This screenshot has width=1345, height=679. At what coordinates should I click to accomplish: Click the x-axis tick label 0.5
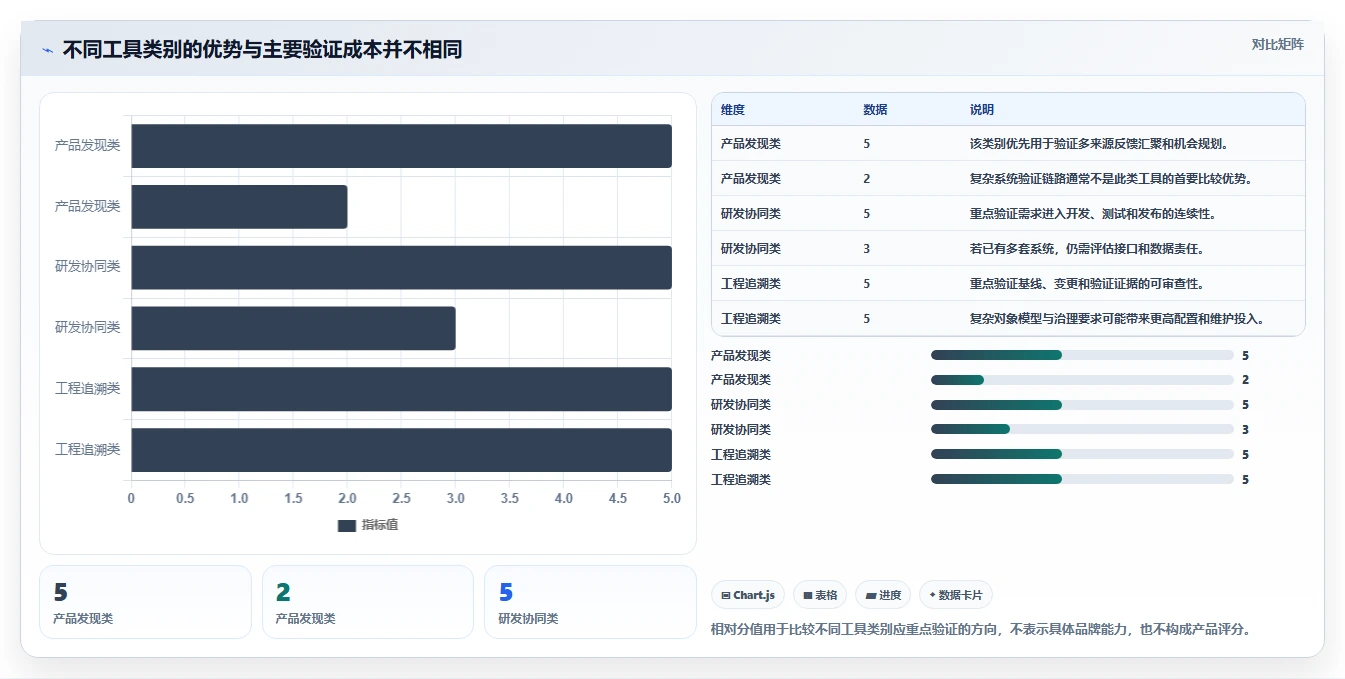(x=185, y=498)
